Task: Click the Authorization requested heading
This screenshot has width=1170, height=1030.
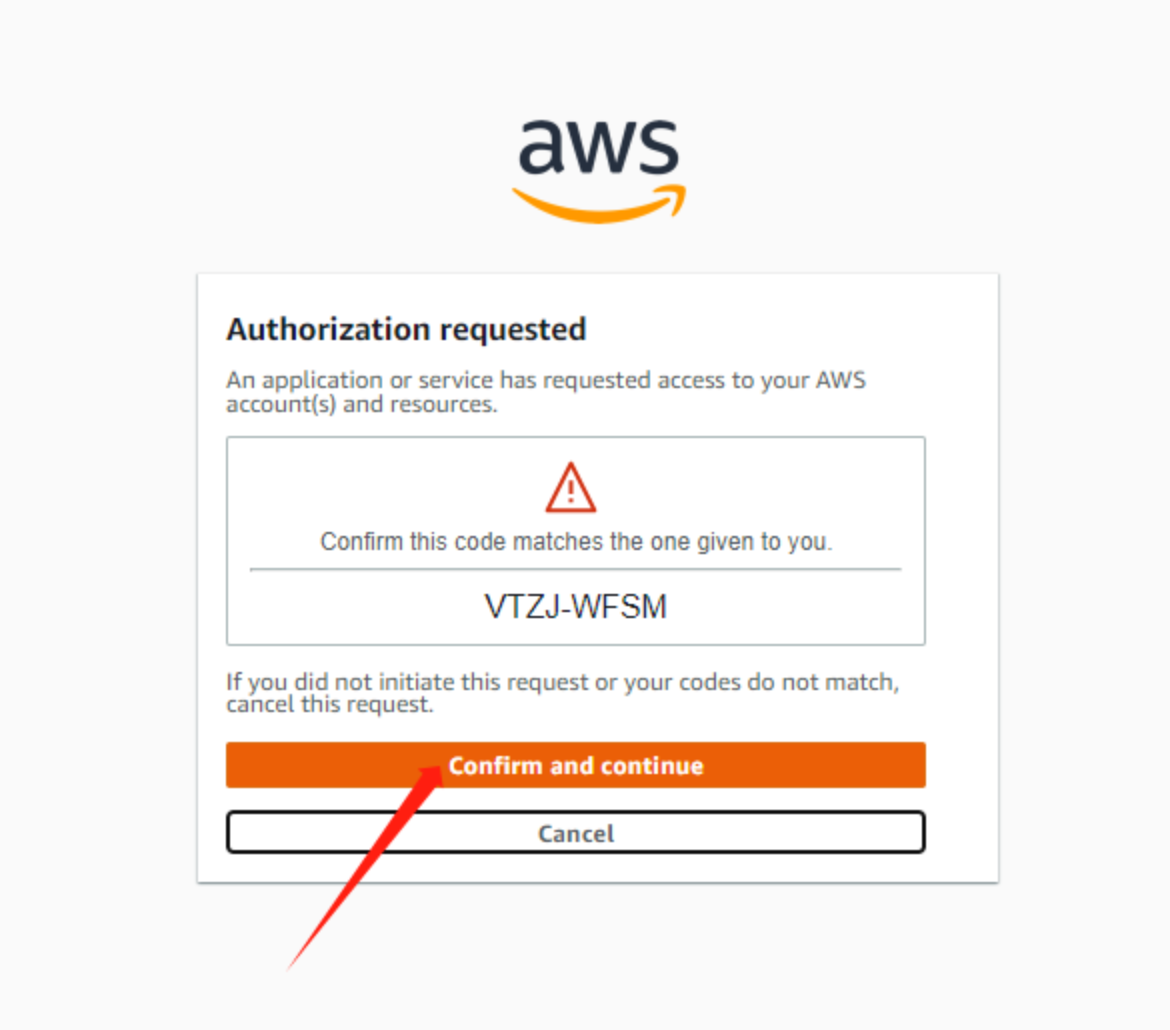Action: pos(406,329)
